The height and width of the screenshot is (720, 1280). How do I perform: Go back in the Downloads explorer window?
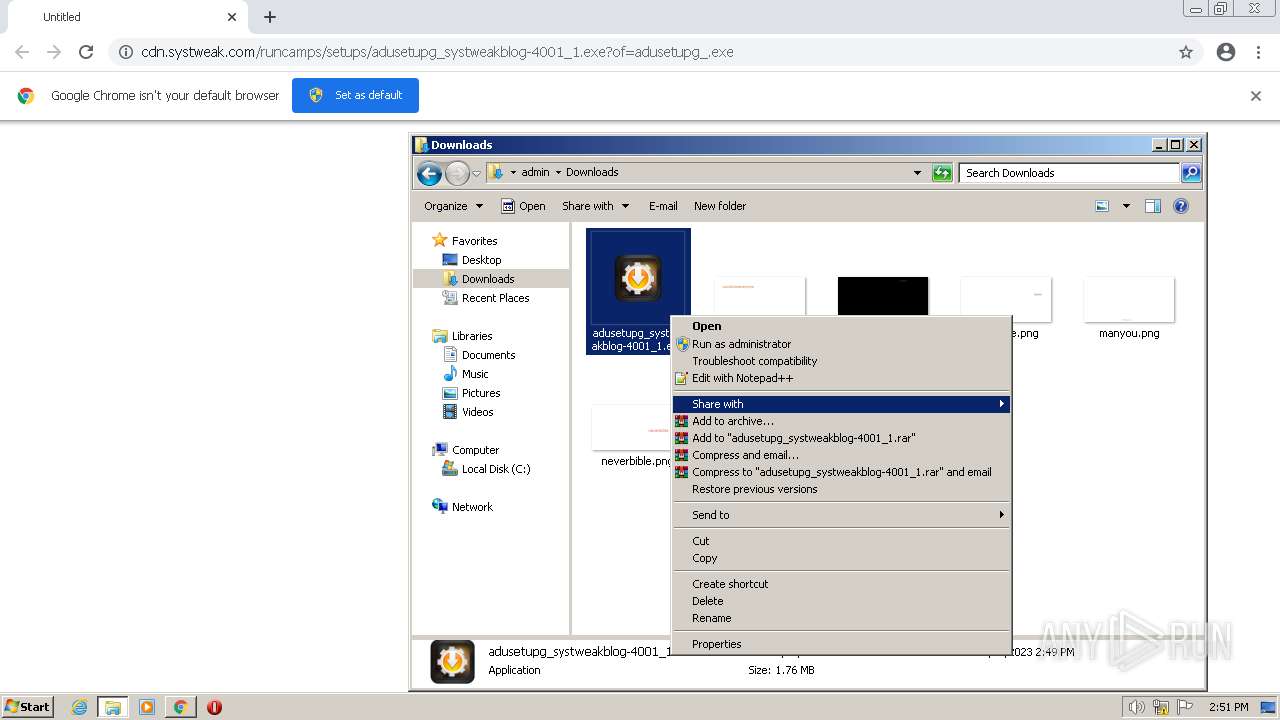pos(430,173)
